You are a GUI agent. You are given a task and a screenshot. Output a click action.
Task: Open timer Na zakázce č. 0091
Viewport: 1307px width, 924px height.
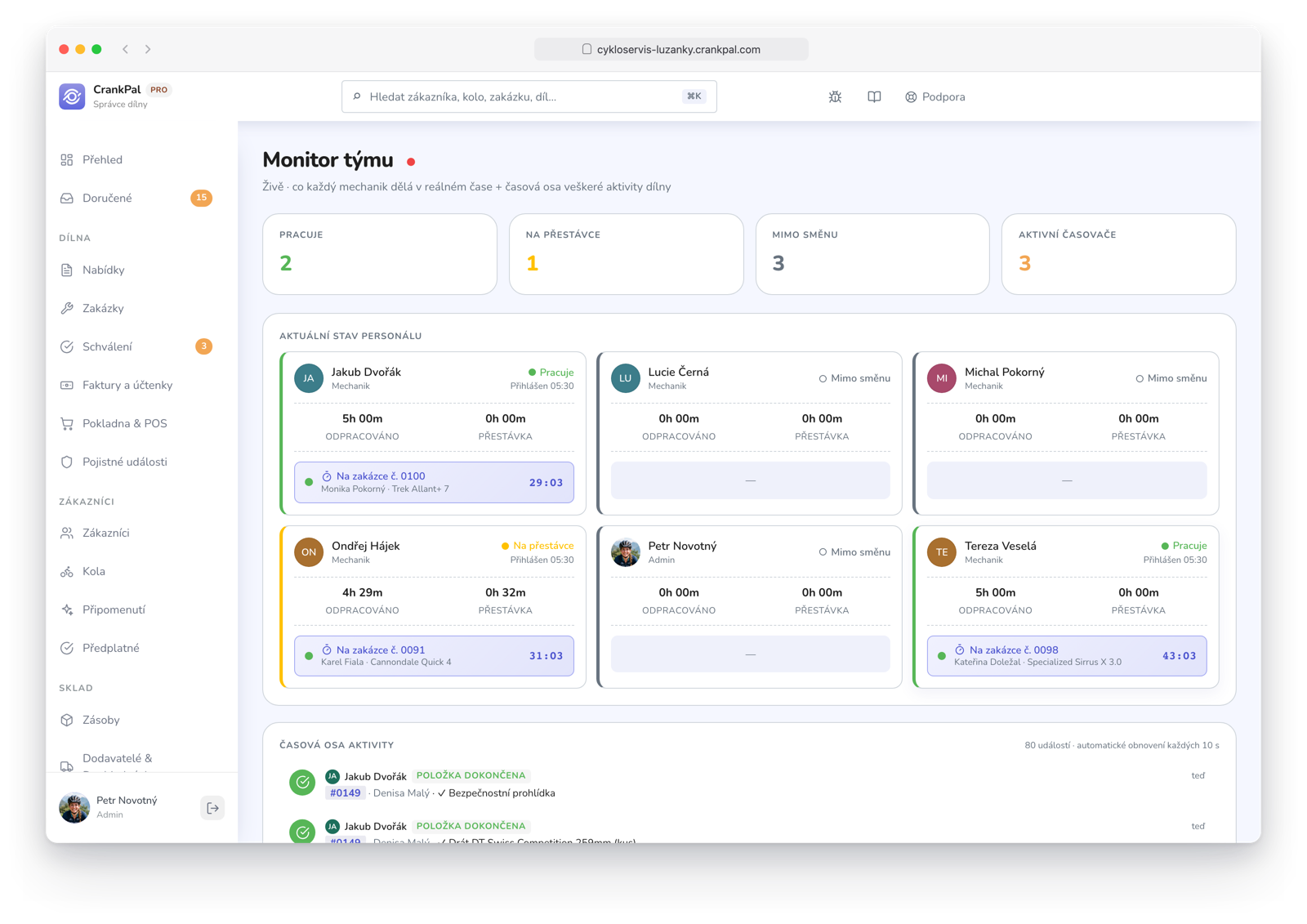434,656
